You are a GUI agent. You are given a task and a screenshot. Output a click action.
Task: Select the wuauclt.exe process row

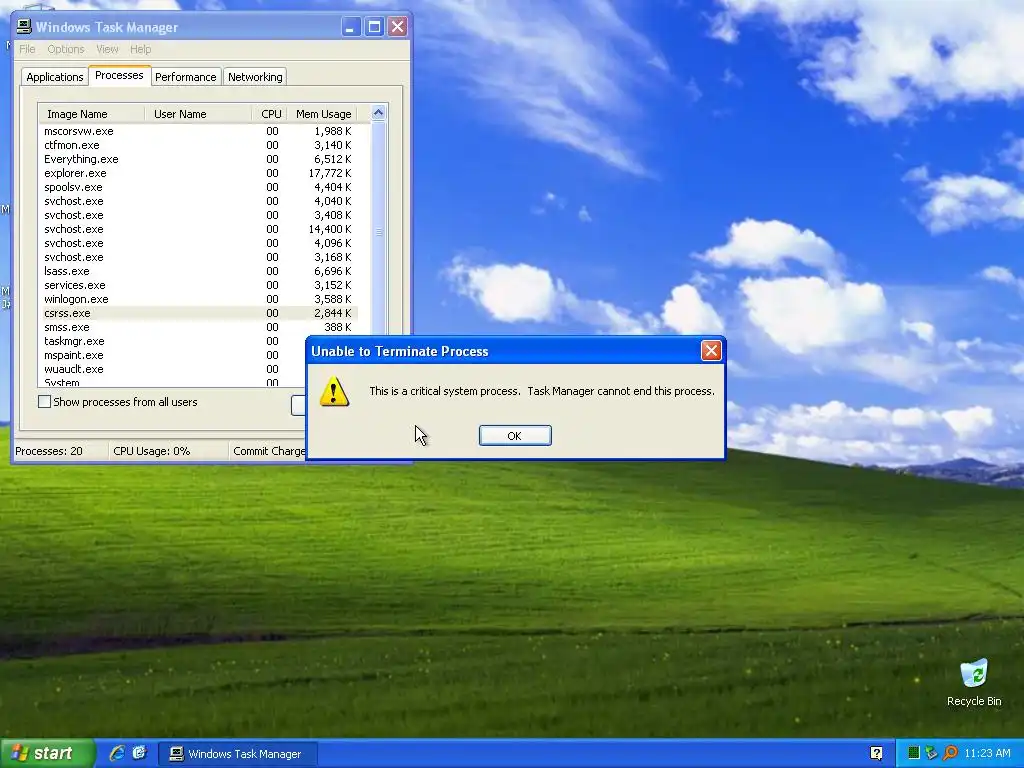pos(173,369)
